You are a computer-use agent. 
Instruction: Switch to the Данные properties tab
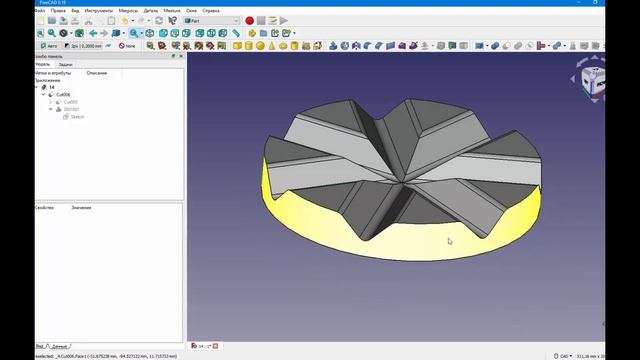(60, 346)
